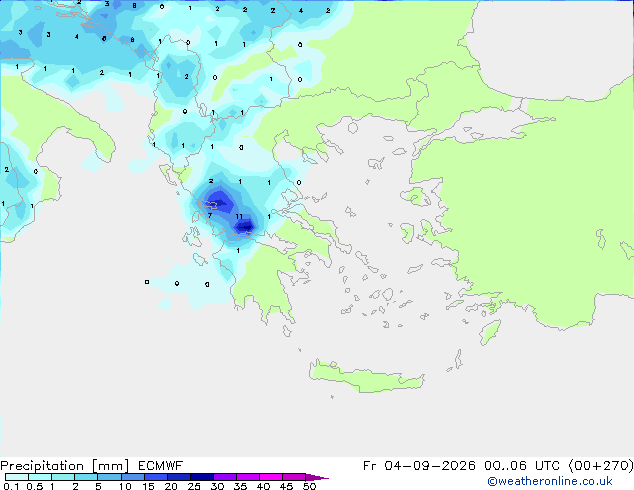Screen dimensions: 634x490
Task: Click the 0.1–0.5 mm palest legend swatch
Action: [17, 477]
